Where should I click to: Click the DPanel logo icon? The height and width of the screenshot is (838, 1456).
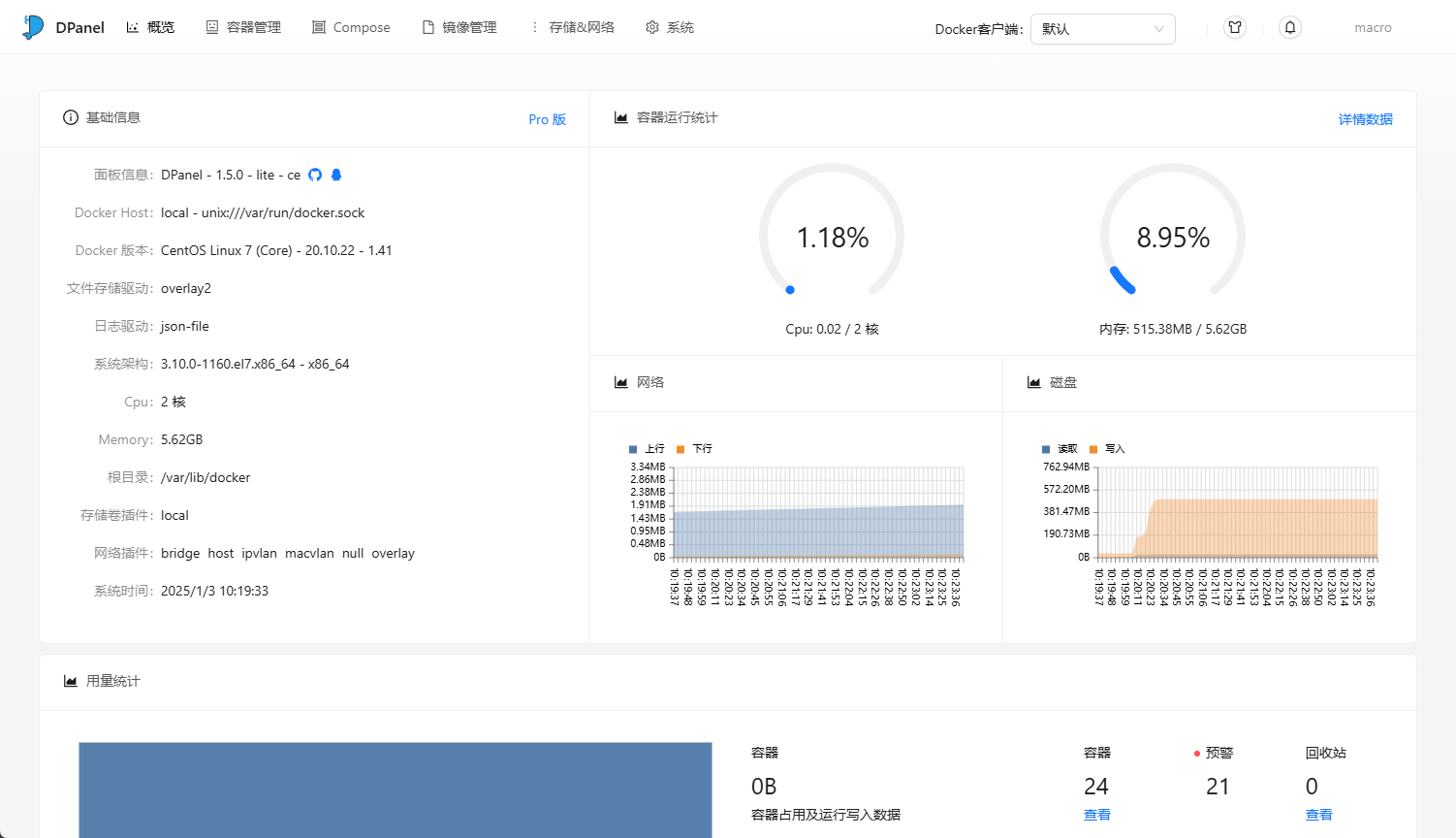point(33,27)
